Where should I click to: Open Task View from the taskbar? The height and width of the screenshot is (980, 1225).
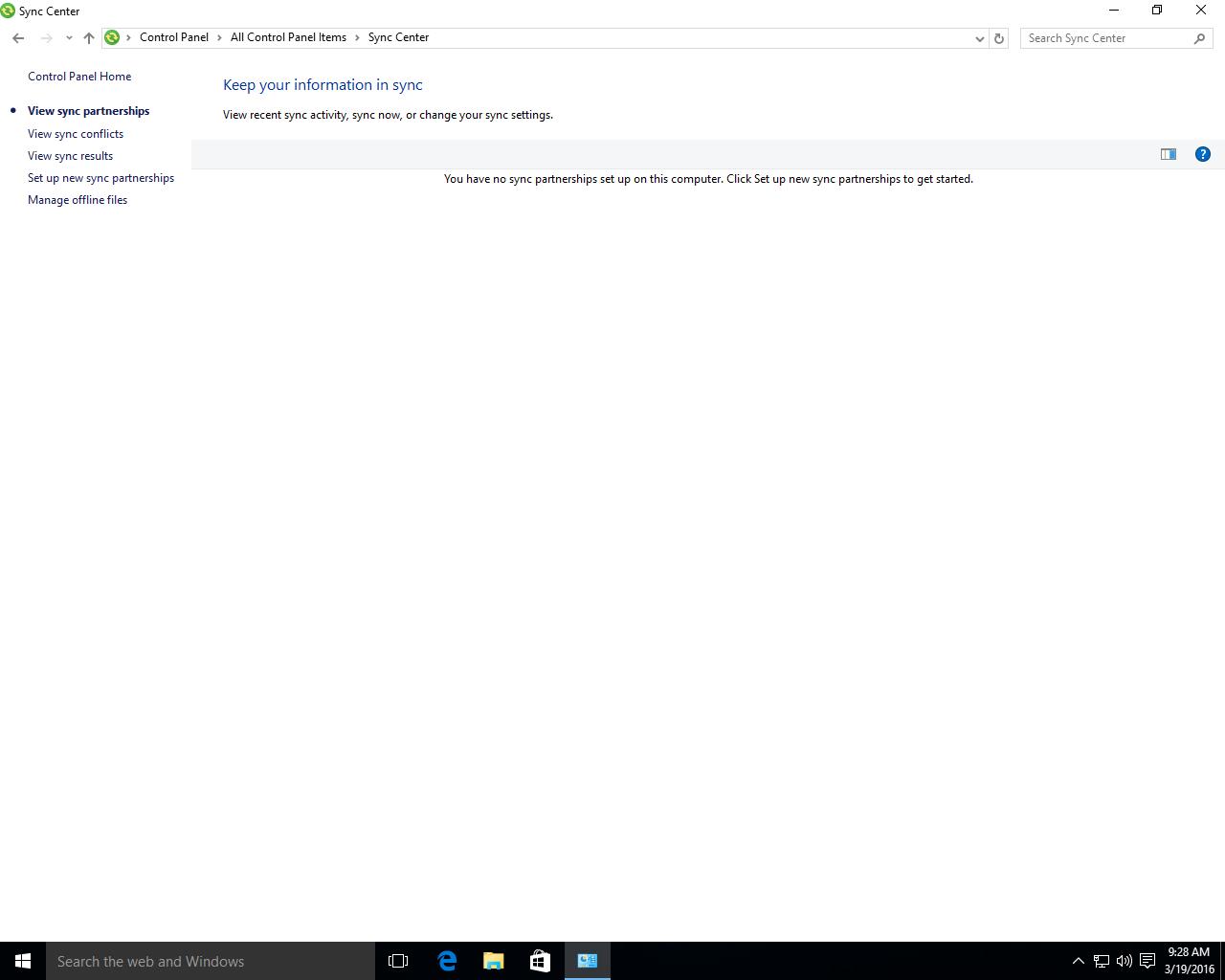[x=398, y=961]
